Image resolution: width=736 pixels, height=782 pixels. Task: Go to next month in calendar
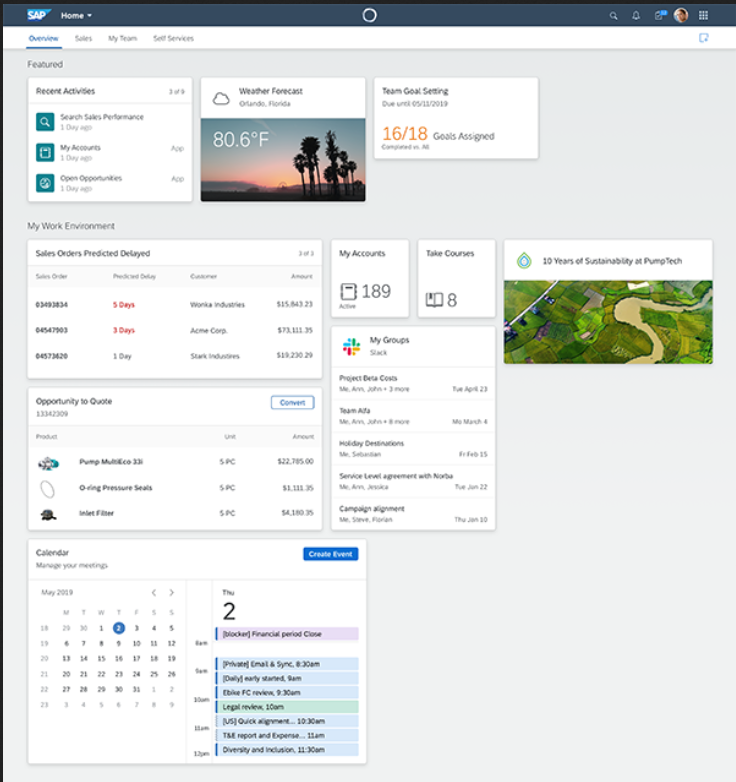click(172, 592)
